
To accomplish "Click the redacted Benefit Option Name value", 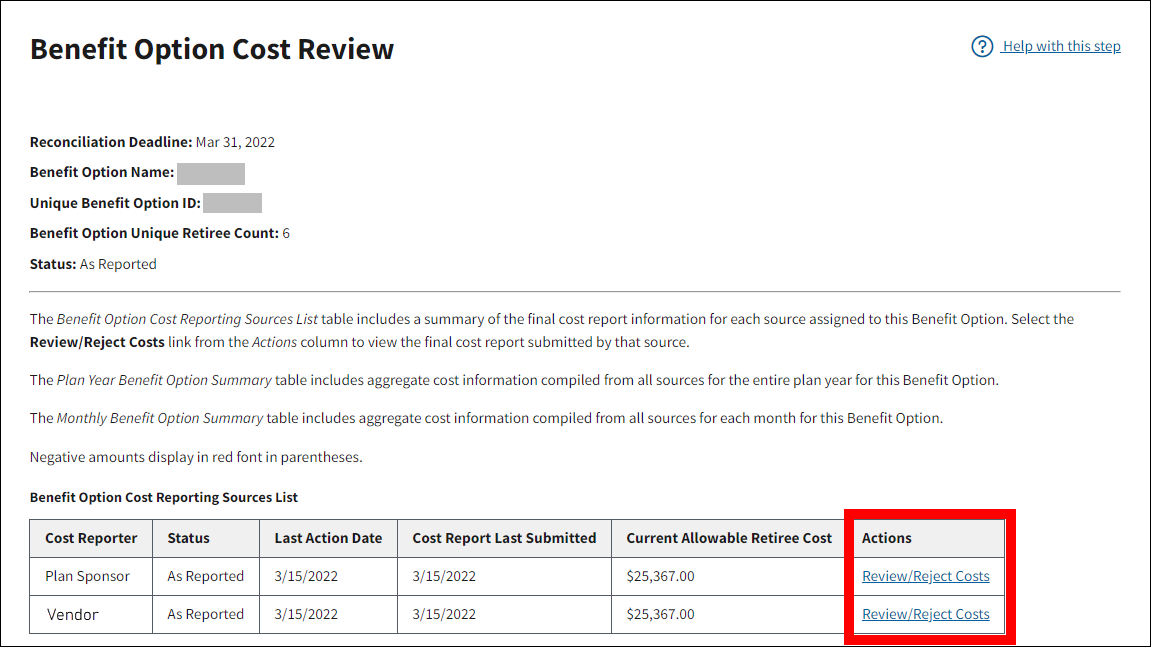I will tap(211, 173).
